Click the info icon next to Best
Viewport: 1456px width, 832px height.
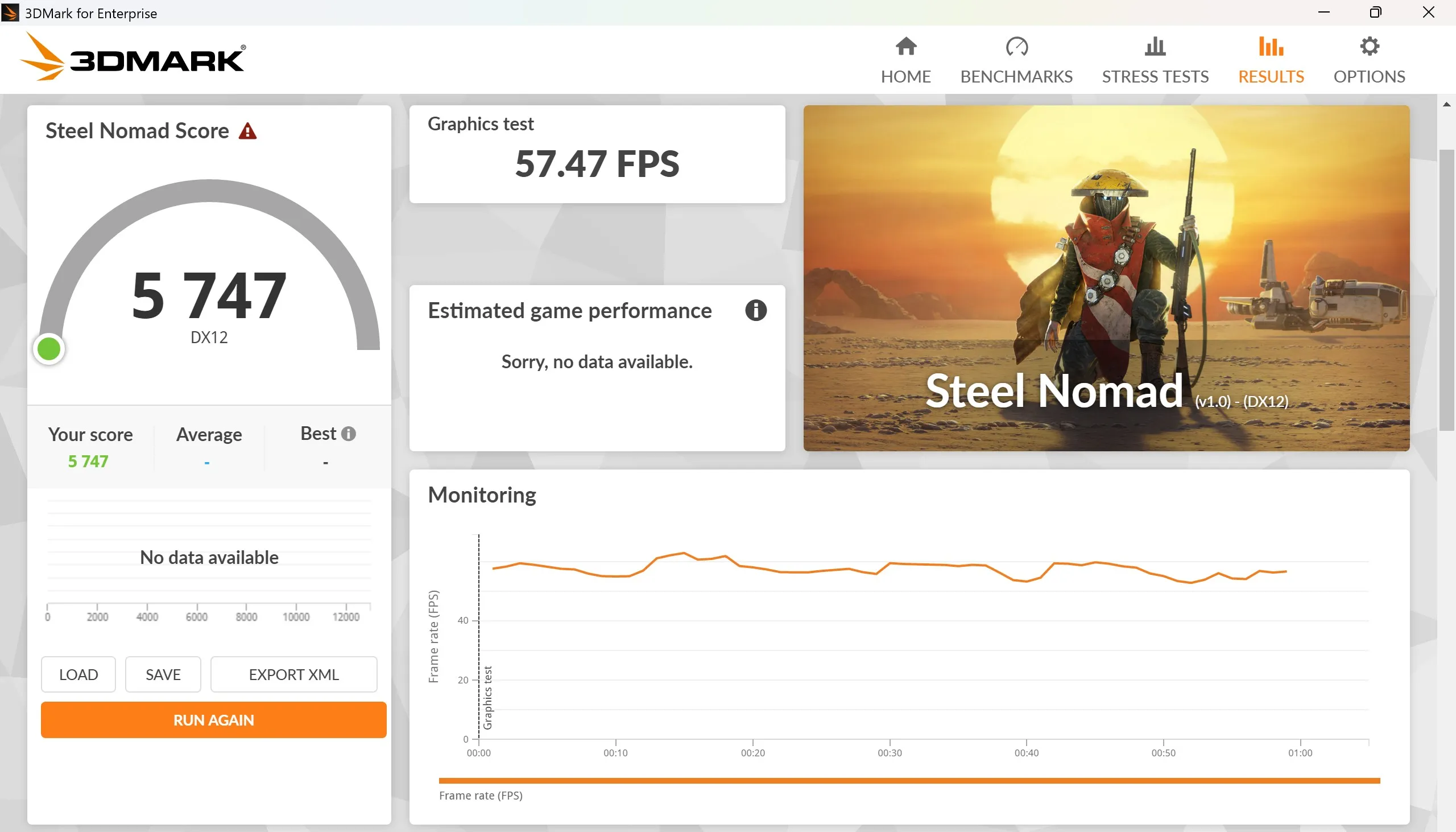(x=348, y=434)
